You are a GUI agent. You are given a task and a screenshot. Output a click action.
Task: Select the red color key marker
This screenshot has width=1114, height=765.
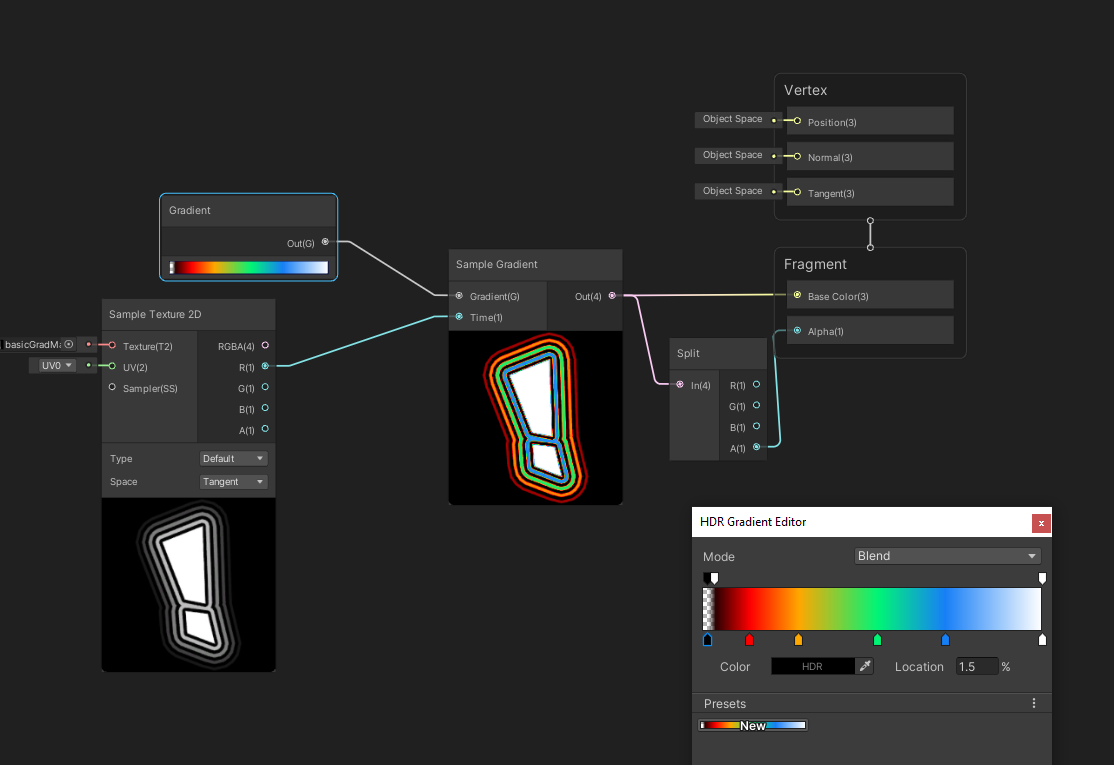(749, 640)
